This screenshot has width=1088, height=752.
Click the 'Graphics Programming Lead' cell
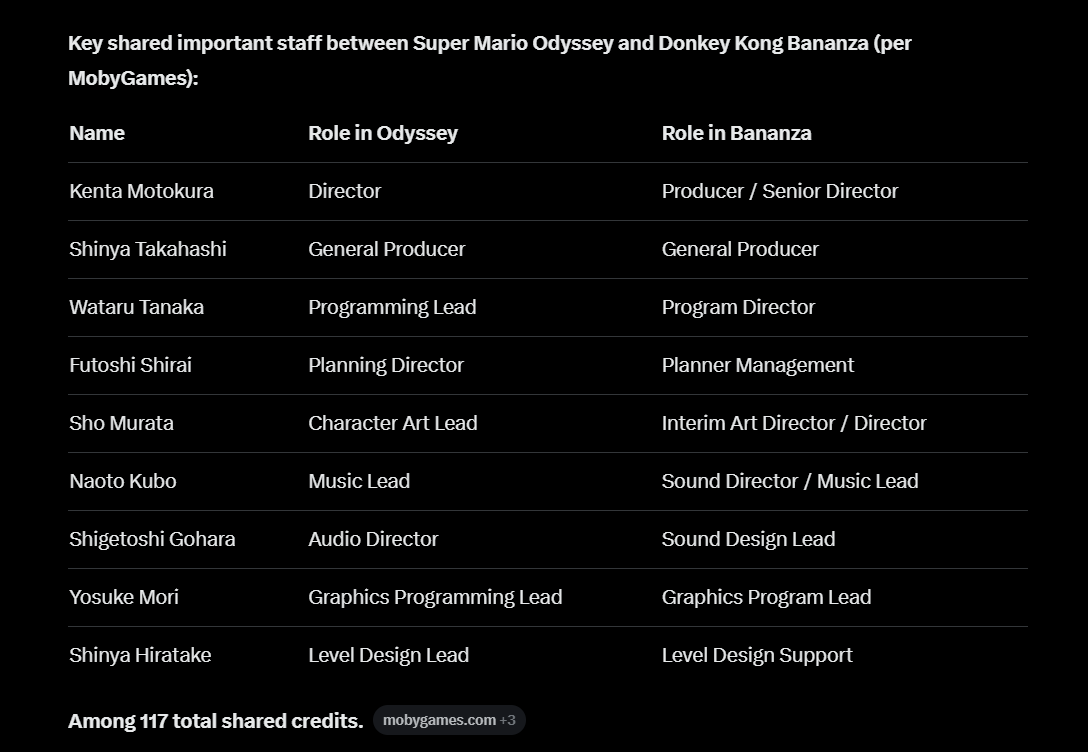(435, 597)
